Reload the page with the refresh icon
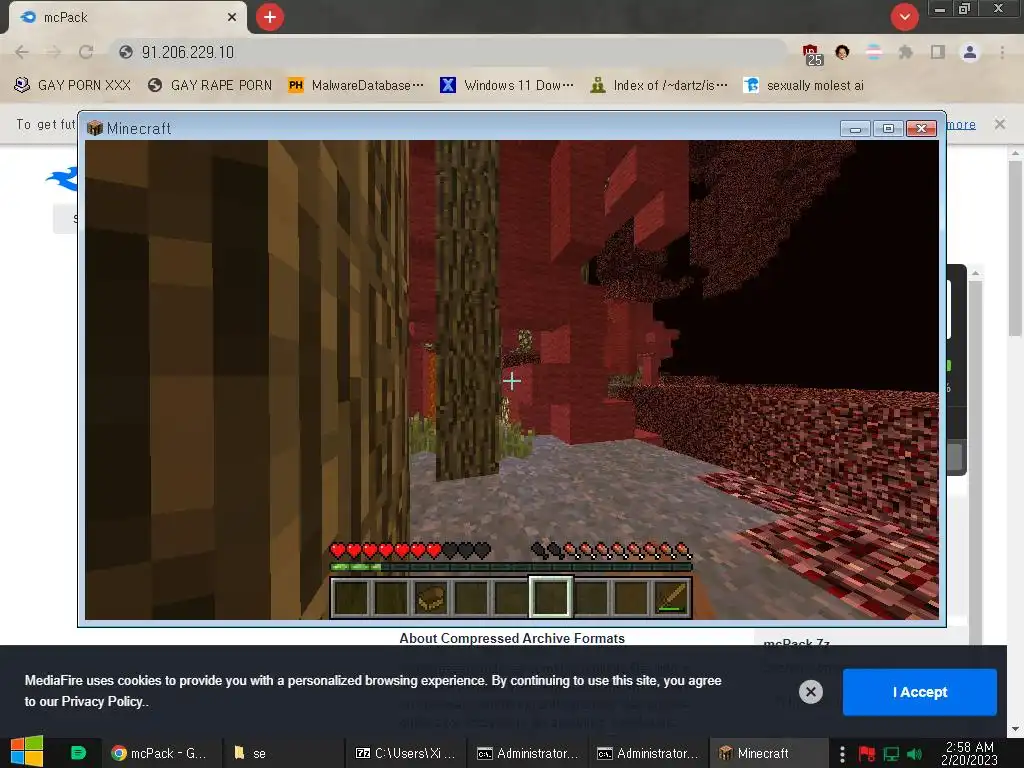 point(86,52)
